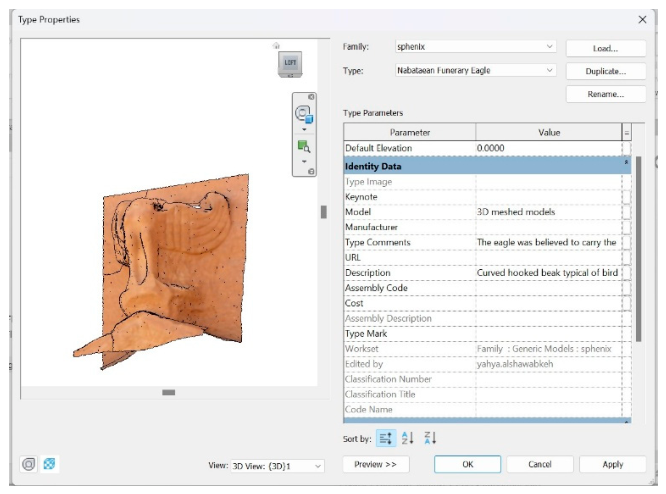Edit the Type Comments value about the eagle

pyautogui.click(x=548, y=243)
